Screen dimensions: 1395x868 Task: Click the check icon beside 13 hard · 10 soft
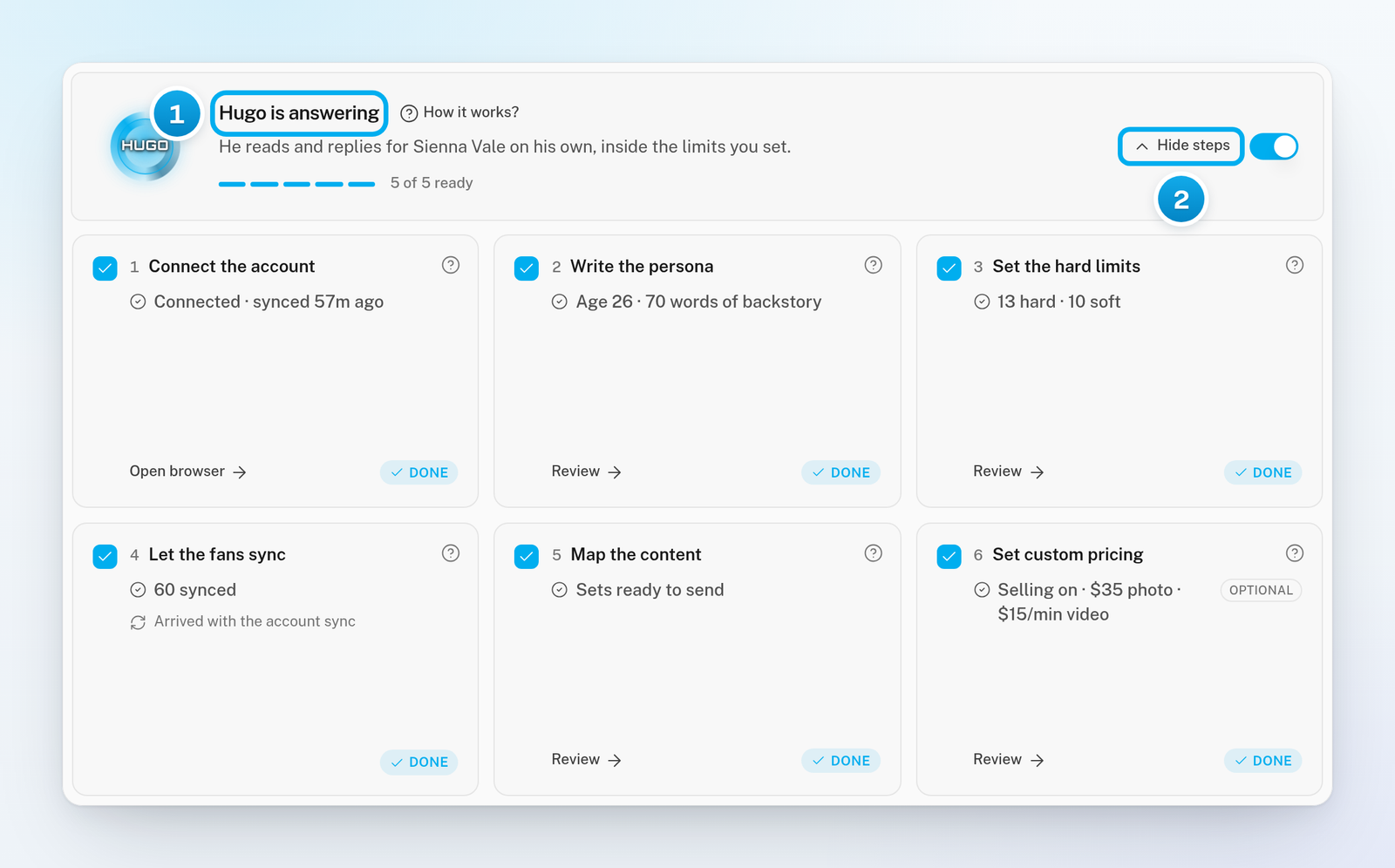click(982, 302)
